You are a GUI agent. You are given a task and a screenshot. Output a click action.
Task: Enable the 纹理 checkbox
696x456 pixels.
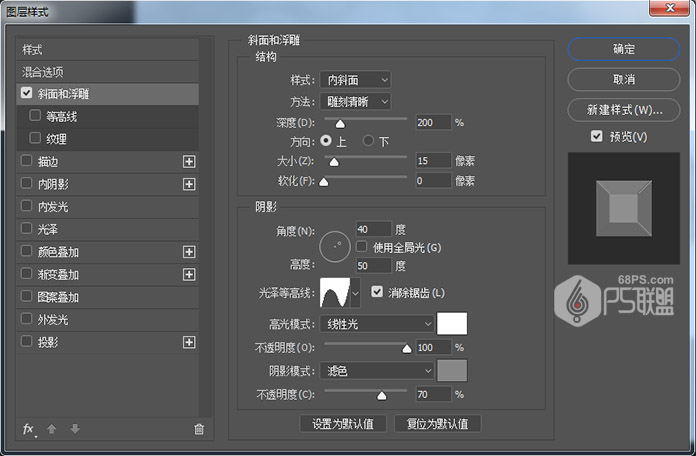pos(35,138)
